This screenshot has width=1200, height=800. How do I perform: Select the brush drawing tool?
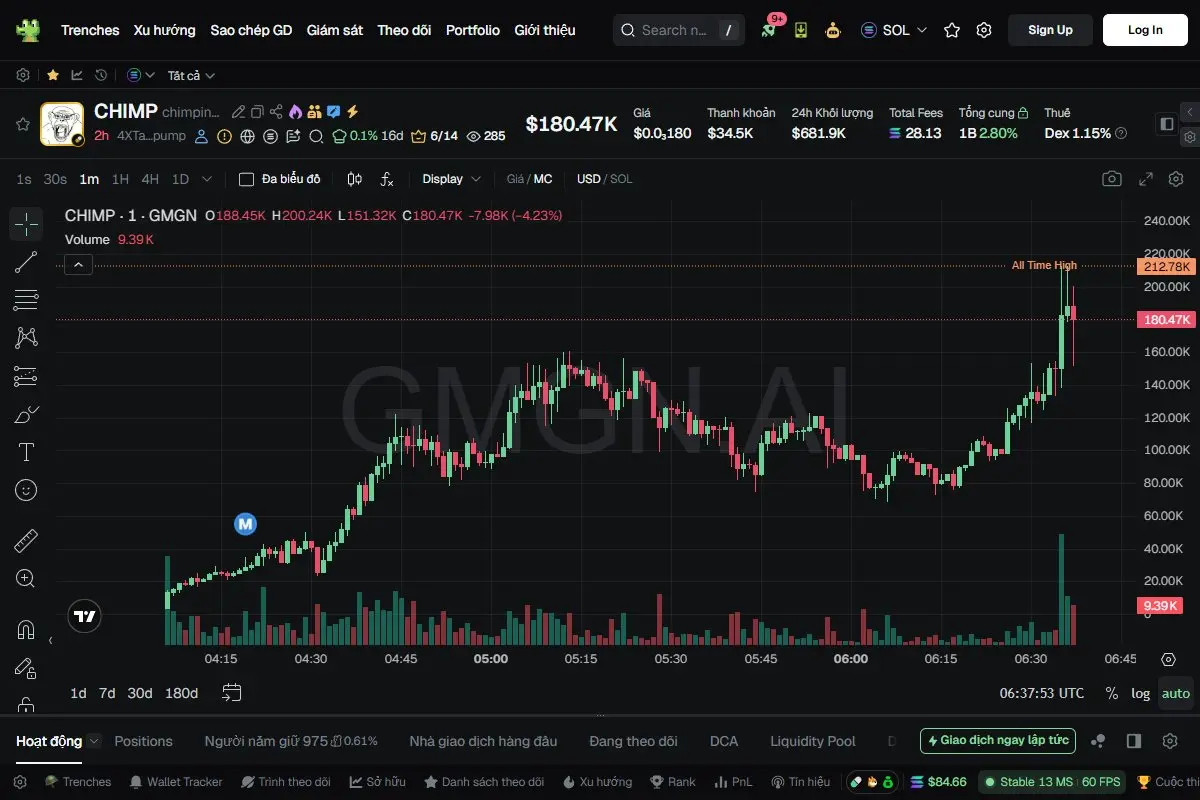pyautogui.click(x=26, y=414)
